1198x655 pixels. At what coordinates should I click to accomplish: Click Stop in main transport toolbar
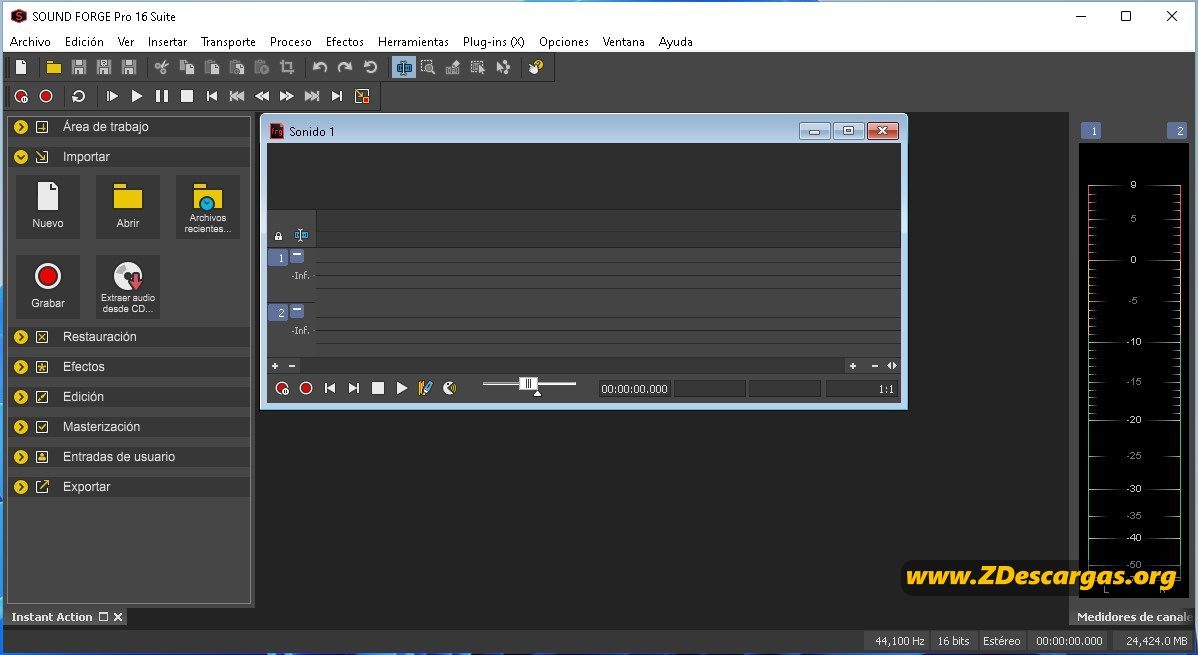[x=186, y=96]
